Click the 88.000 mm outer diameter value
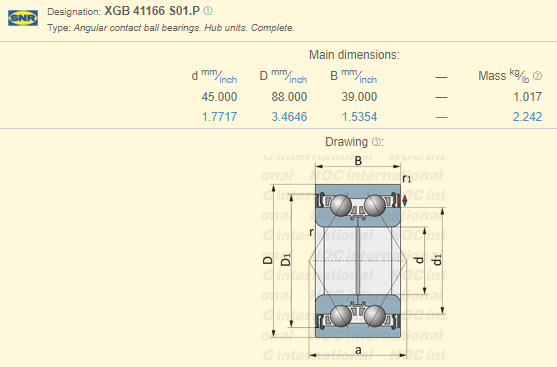The width and height of the screenshot is (557, 368). [x=289, y=97]
